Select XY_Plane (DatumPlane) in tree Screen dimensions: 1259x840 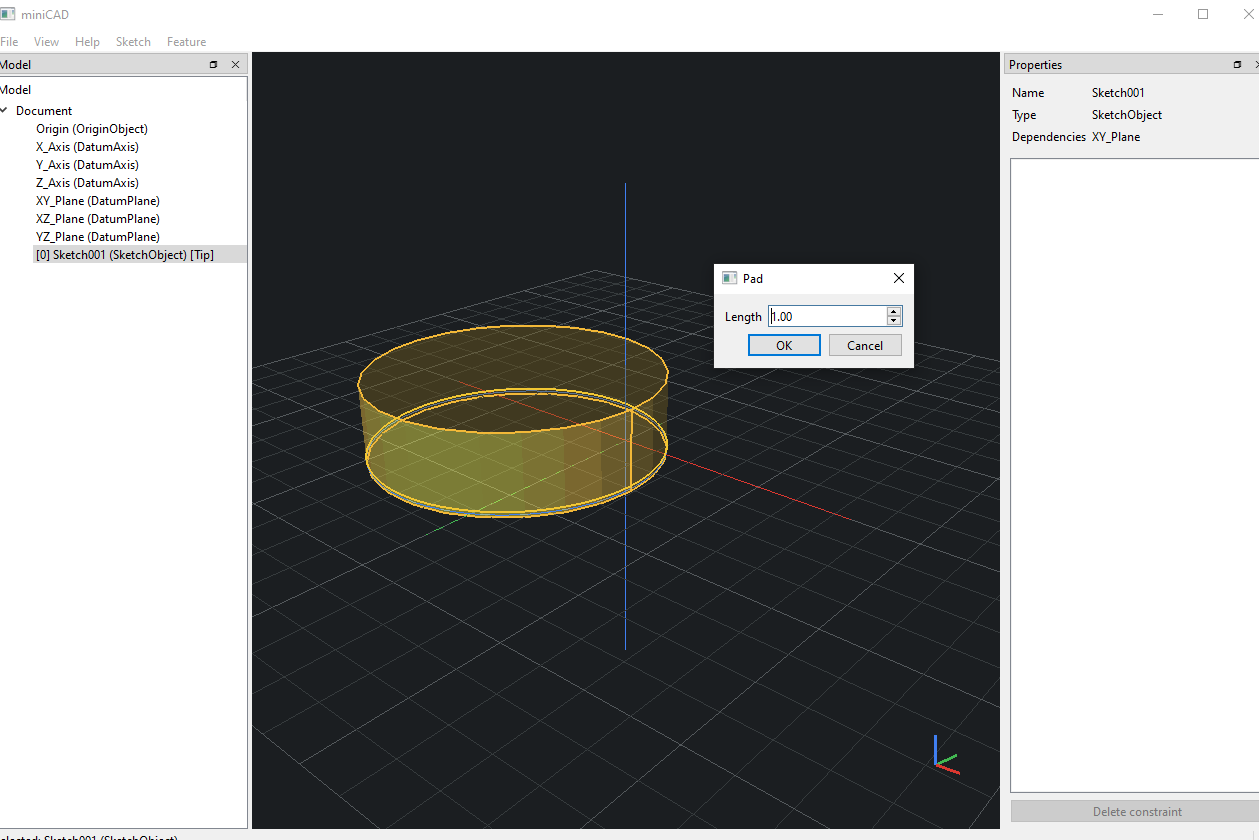tap(98, 201)
